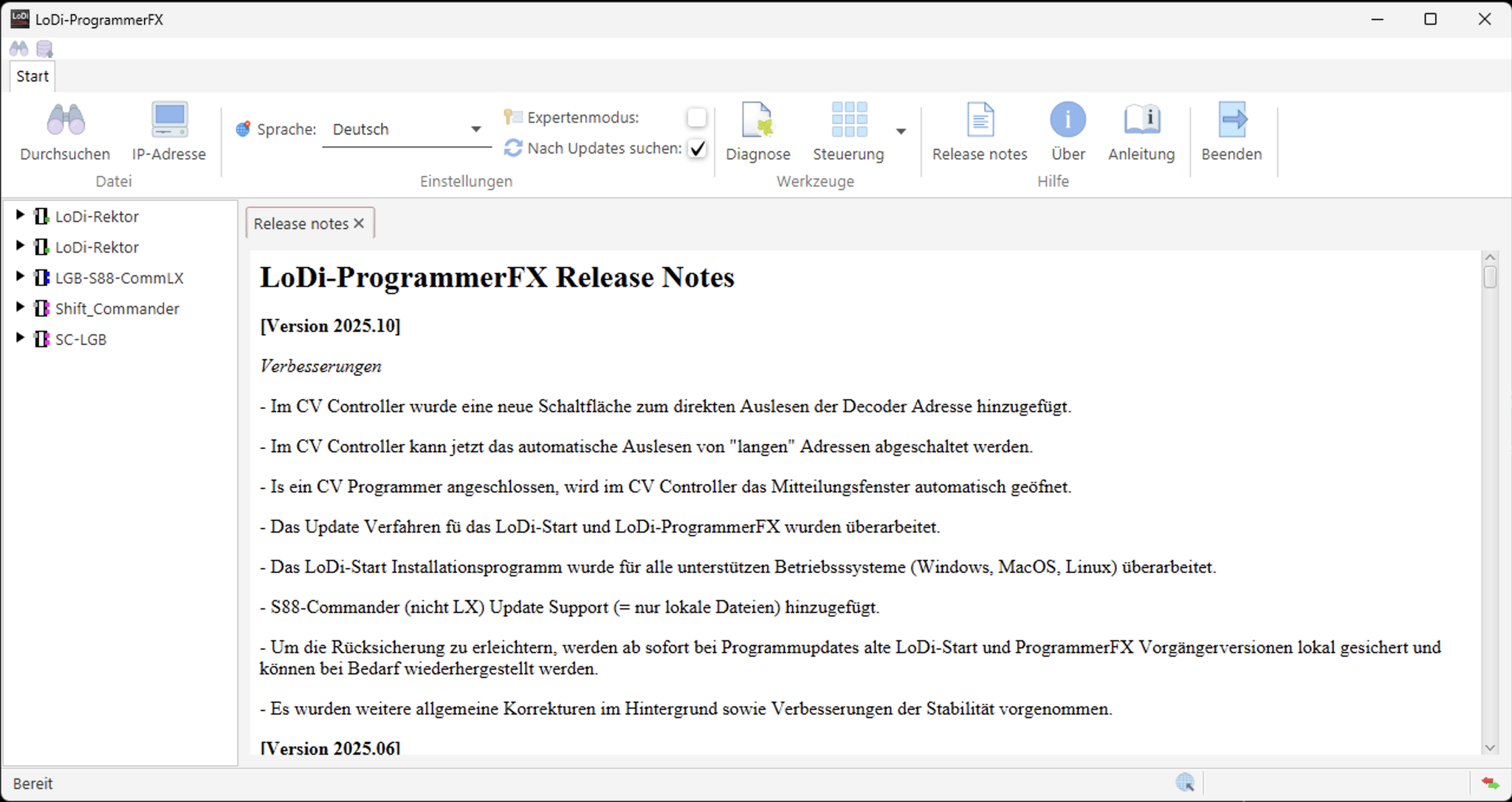Click the Bereit status text
Screen dimensions: 1512x802
(x=33, y=784)
